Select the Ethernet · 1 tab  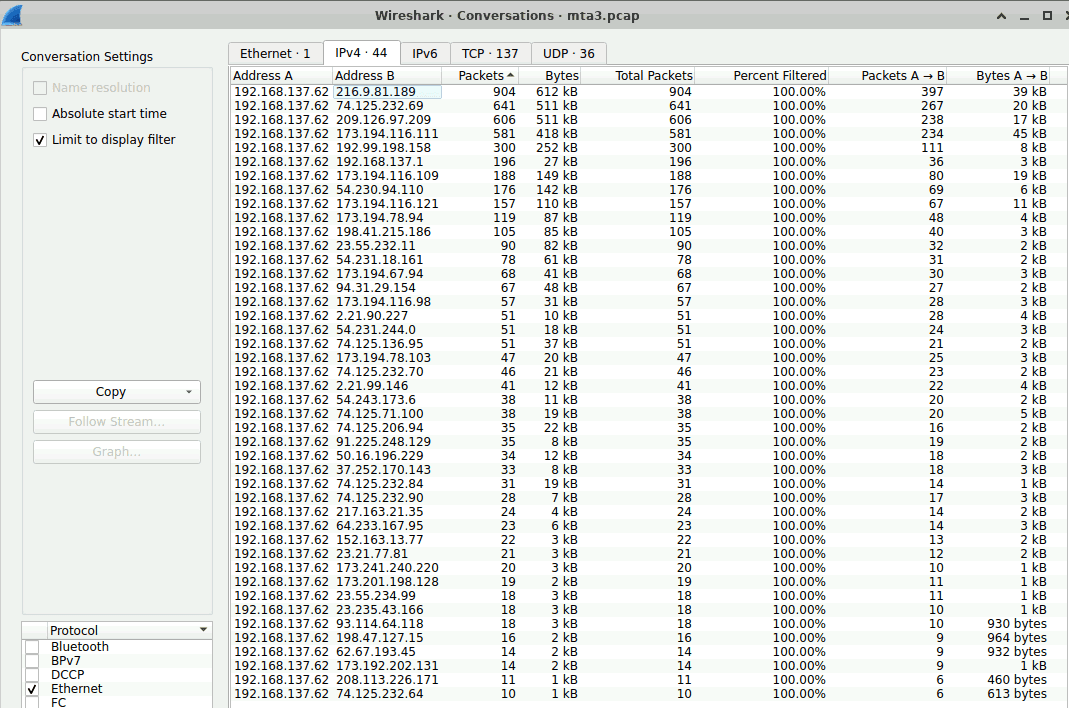[x=275, y=53]
